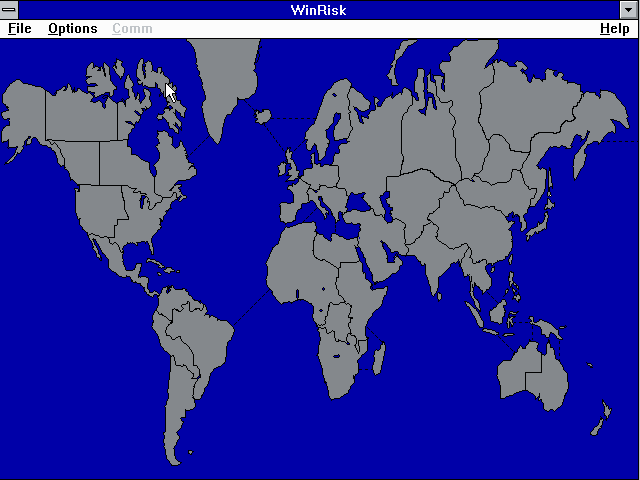Choose the Madagascar island territory
This screenshot has width=640, height=480.
(x=377, y=355)
